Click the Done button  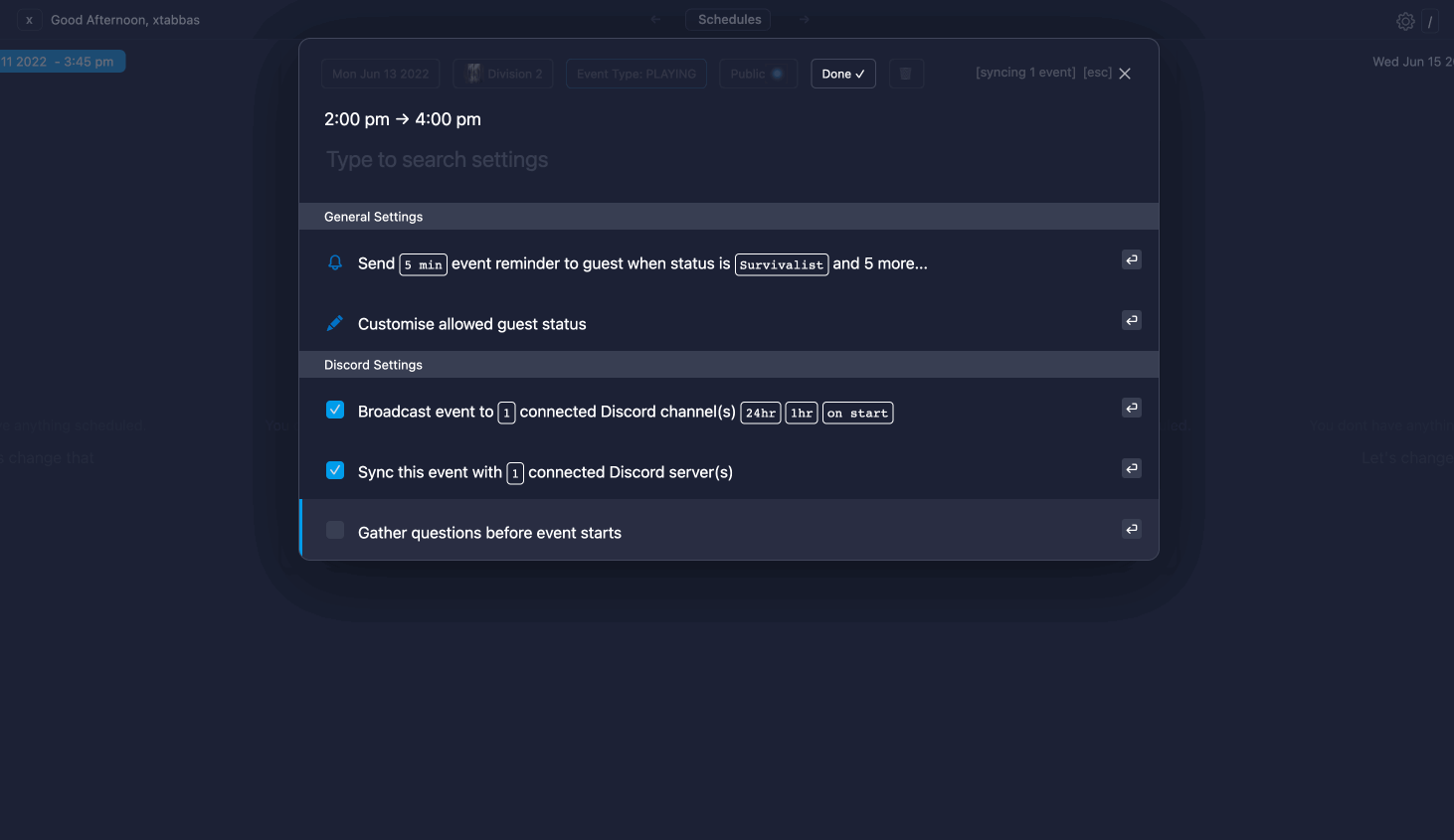click(843, 74)
